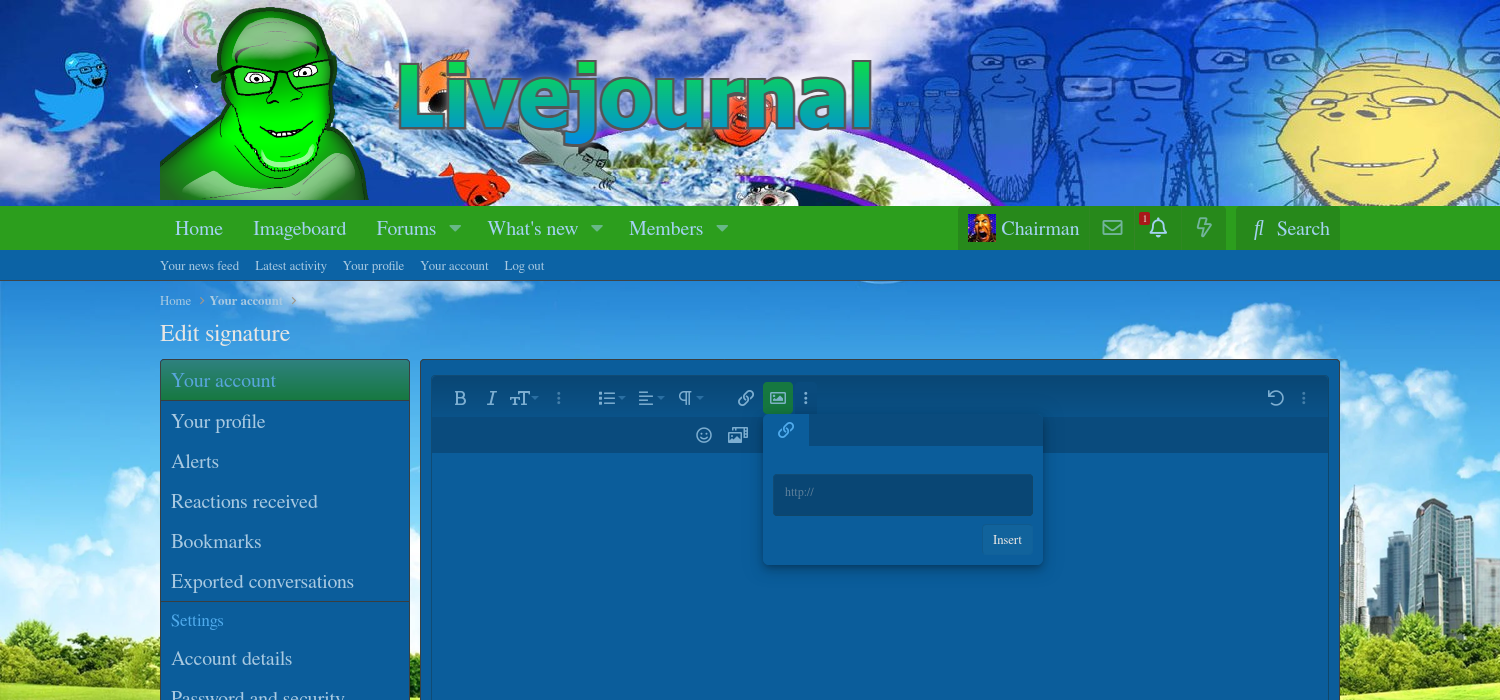This screenshot has height=700, width=1500.
Task: Open the lightning bolt activity menu
Action: (x=1204, y=229)
